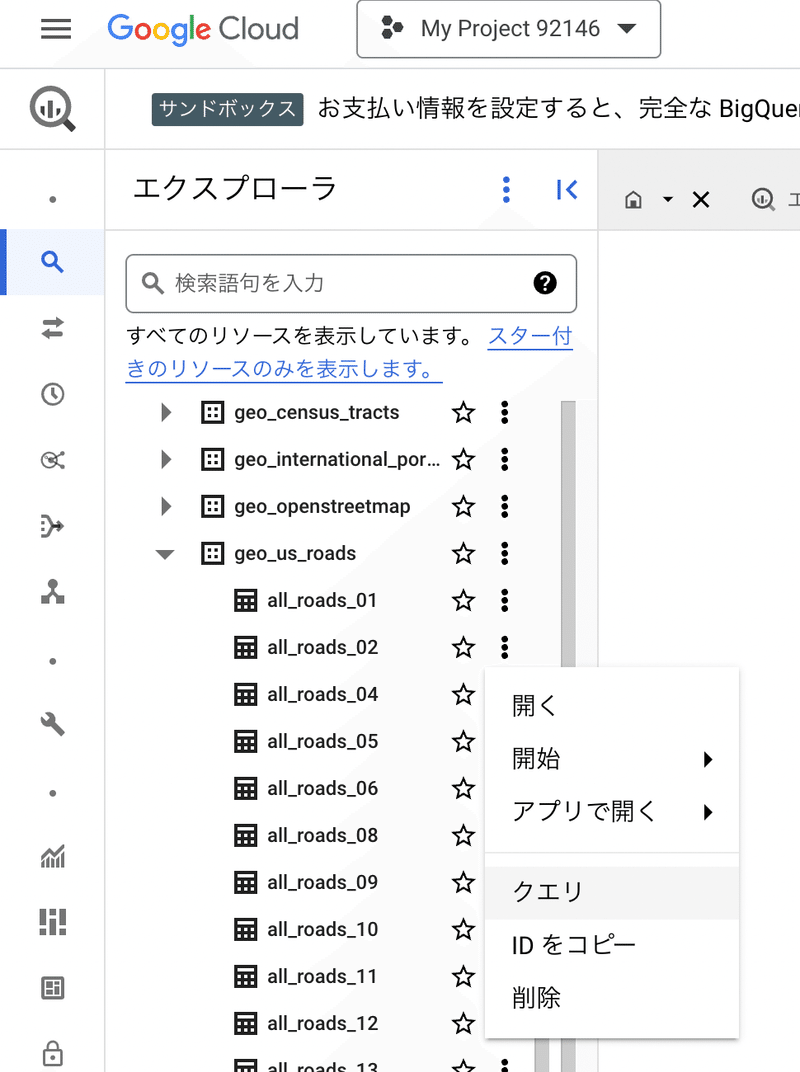The image size is (800, 1072).
Task: Open Explorer panel three-dot options menu
Action: [507, 189]
